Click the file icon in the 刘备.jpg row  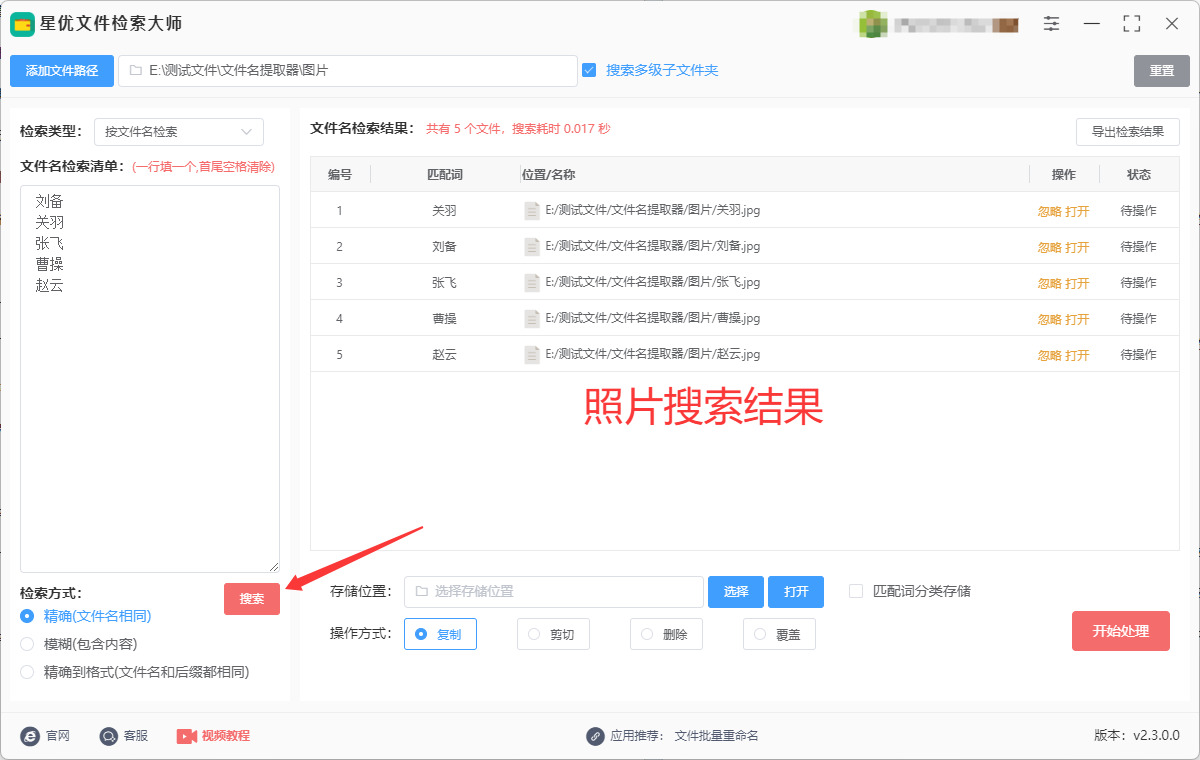pos(532,247)
